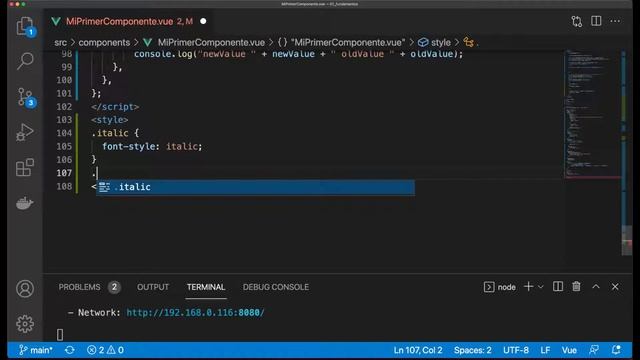The image size is (640, 360).
Task: Open the Docker view icon
Action: (x=24, y=203)
